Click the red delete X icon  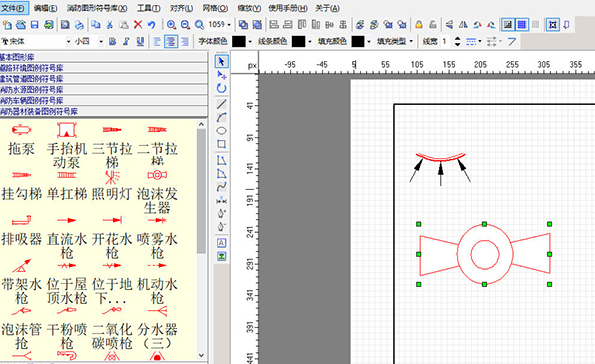point(138,25)
